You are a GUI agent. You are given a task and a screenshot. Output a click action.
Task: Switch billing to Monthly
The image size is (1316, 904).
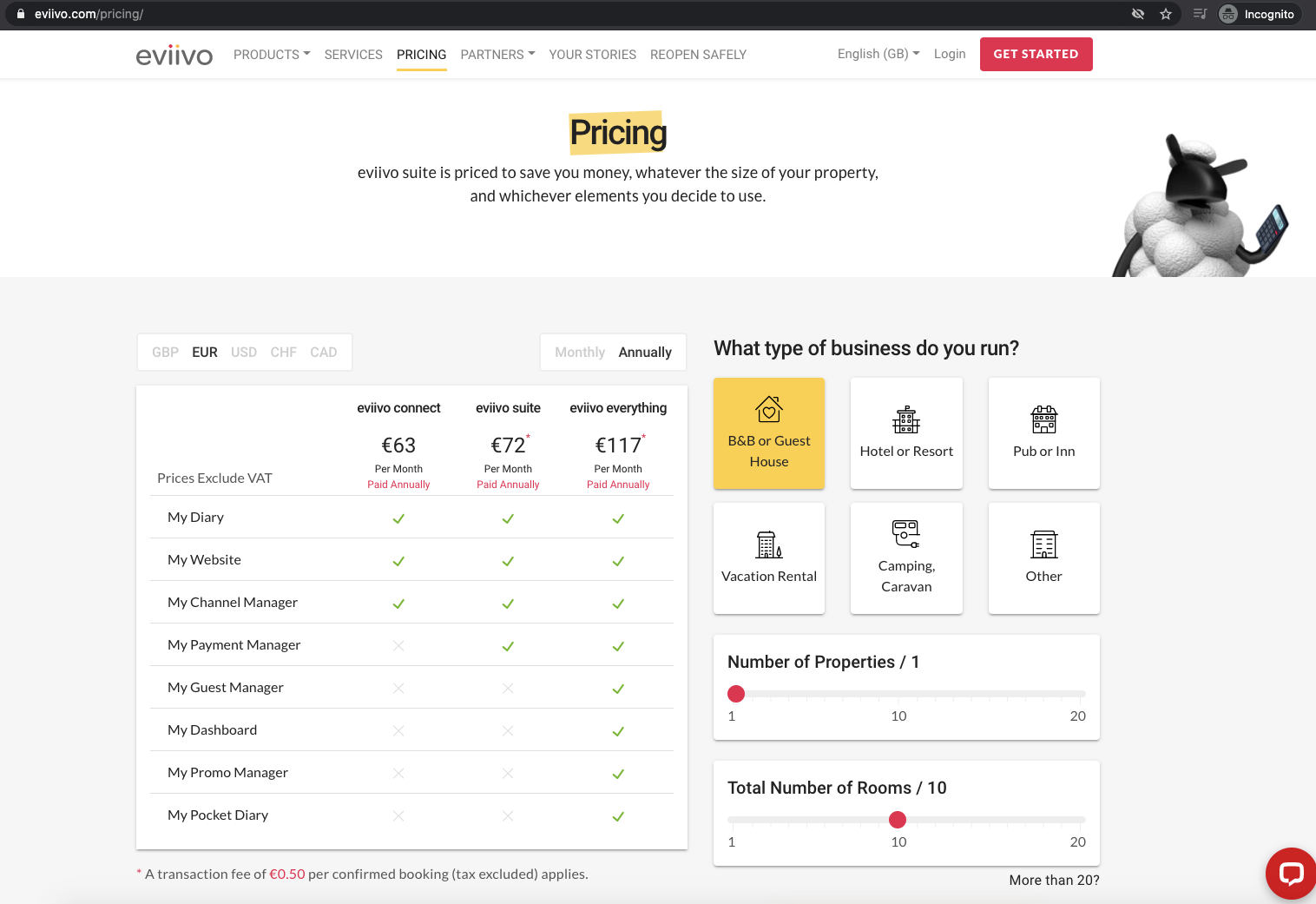(x=579, y=352)
